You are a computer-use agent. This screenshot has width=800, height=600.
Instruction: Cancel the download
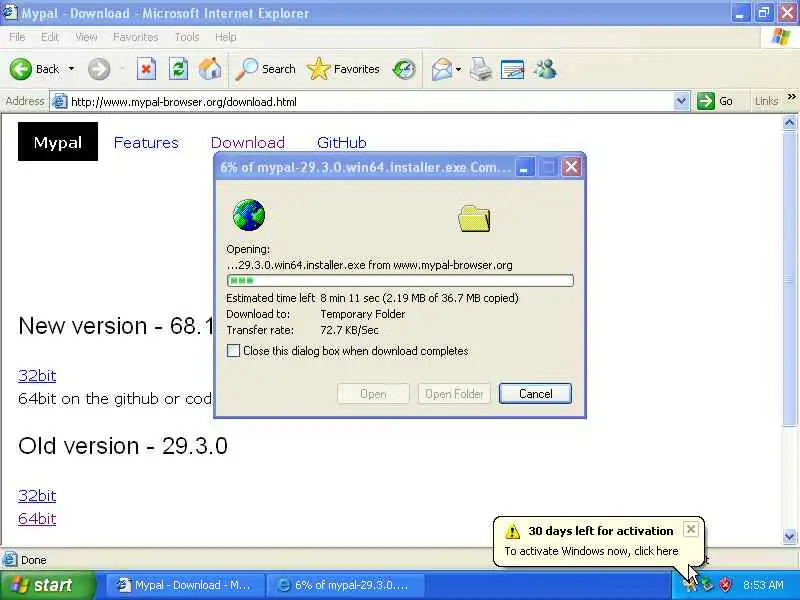(535, 393)
